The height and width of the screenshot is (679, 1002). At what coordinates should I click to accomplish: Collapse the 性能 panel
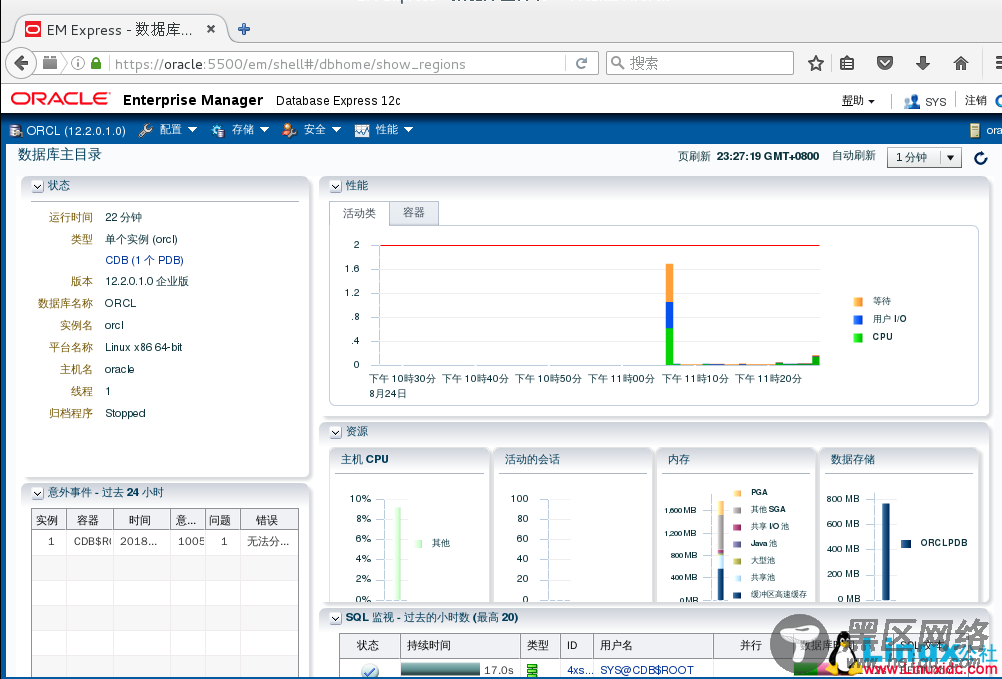point(335,187)
